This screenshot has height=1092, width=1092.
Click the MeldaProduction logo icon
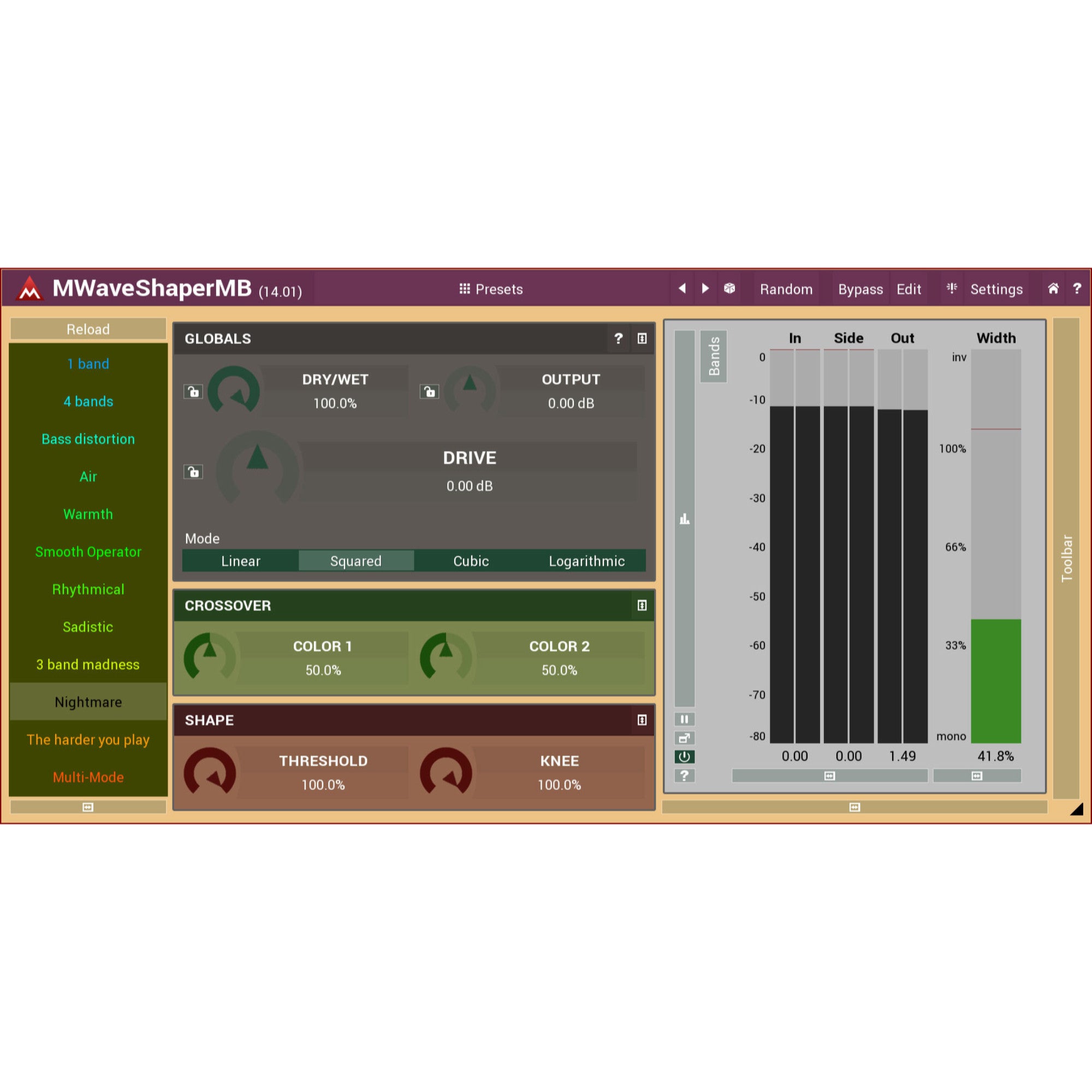pyautogui.click(x=29, y=289)
